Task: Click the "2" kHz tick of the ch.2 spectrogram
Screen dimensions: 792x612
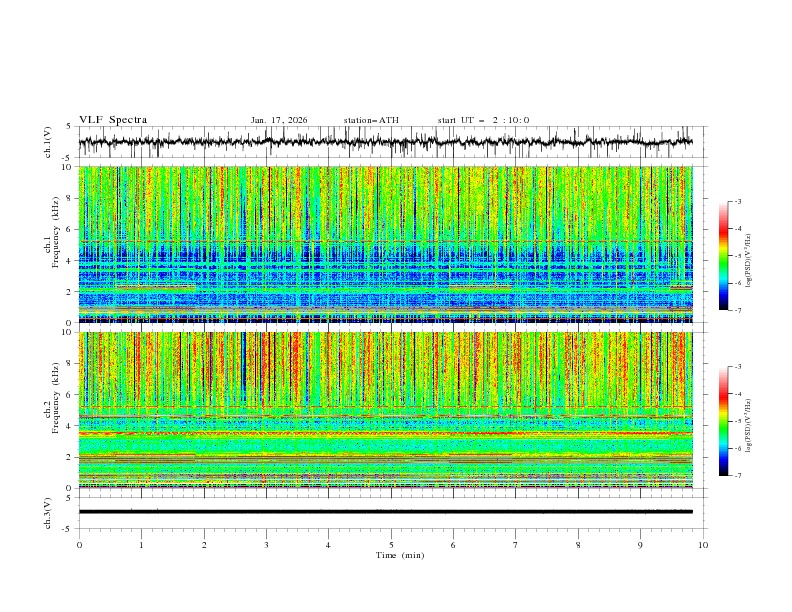Action: (x=70, y=457)
